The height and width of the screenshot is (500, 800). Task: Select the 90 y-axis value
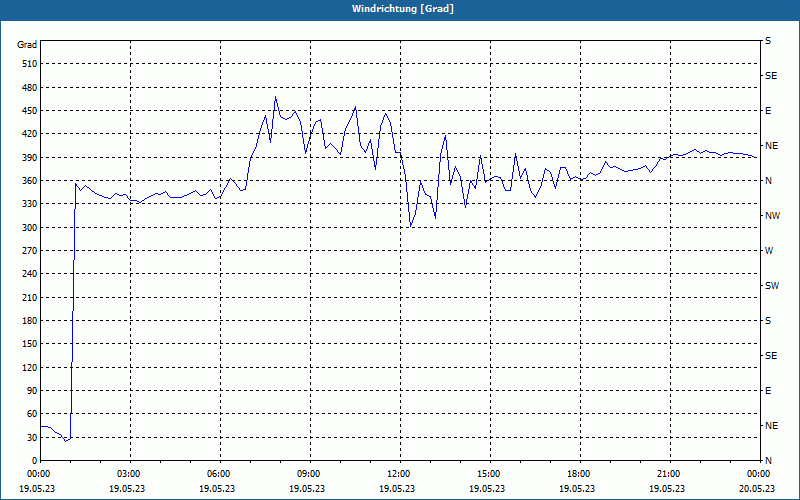point(32,391)
